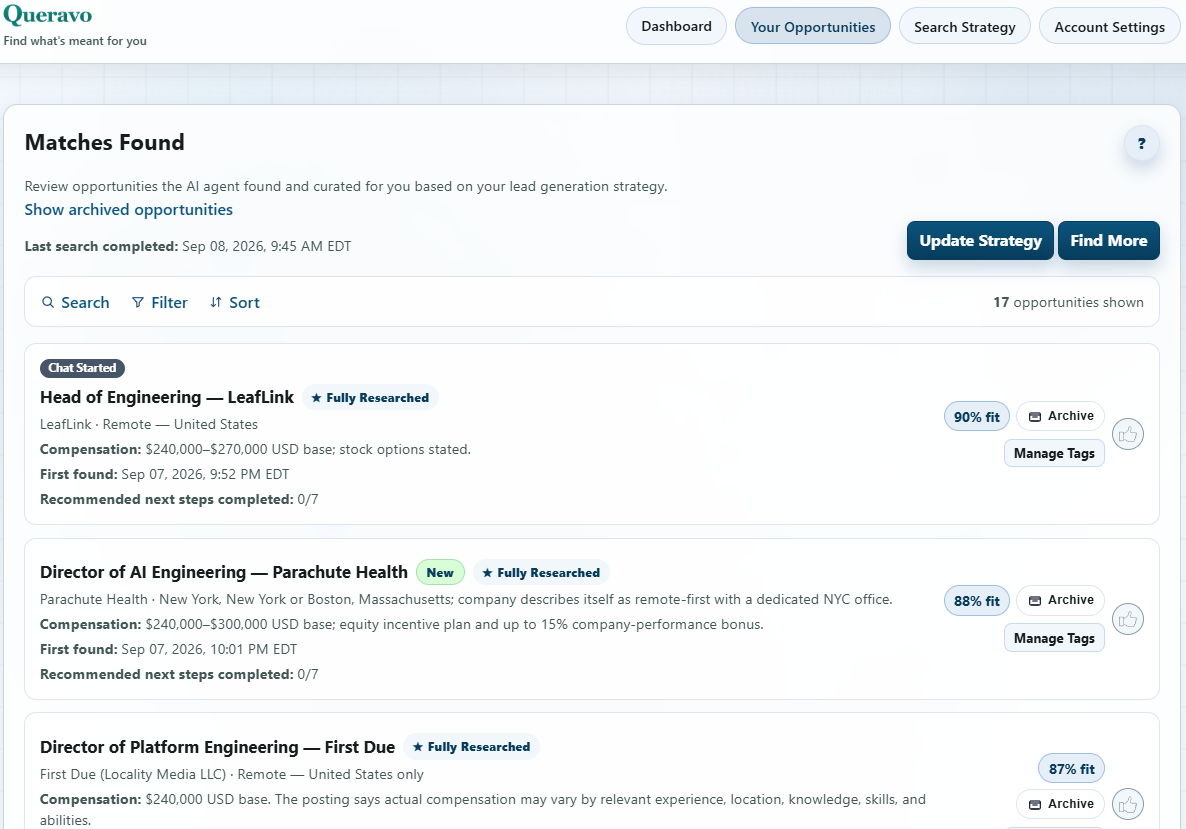Click First Due's Fully Researched badge
This screenshot has width=1186, height=829.
[x=471, y=747]
